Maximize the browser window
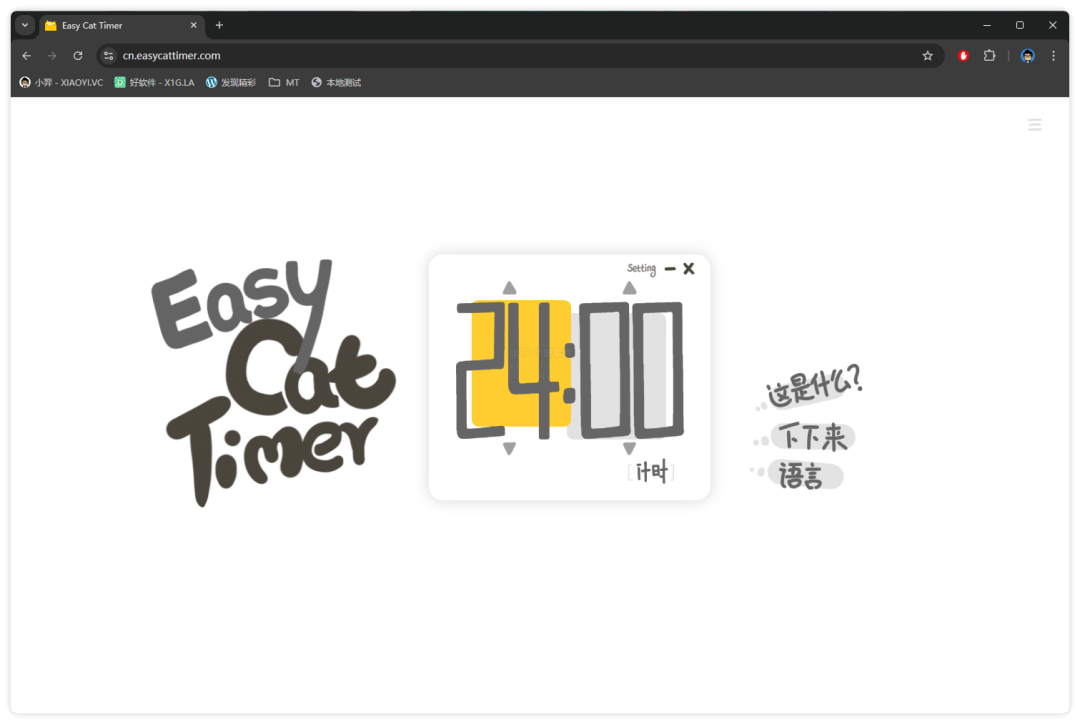 (1020, 25)
